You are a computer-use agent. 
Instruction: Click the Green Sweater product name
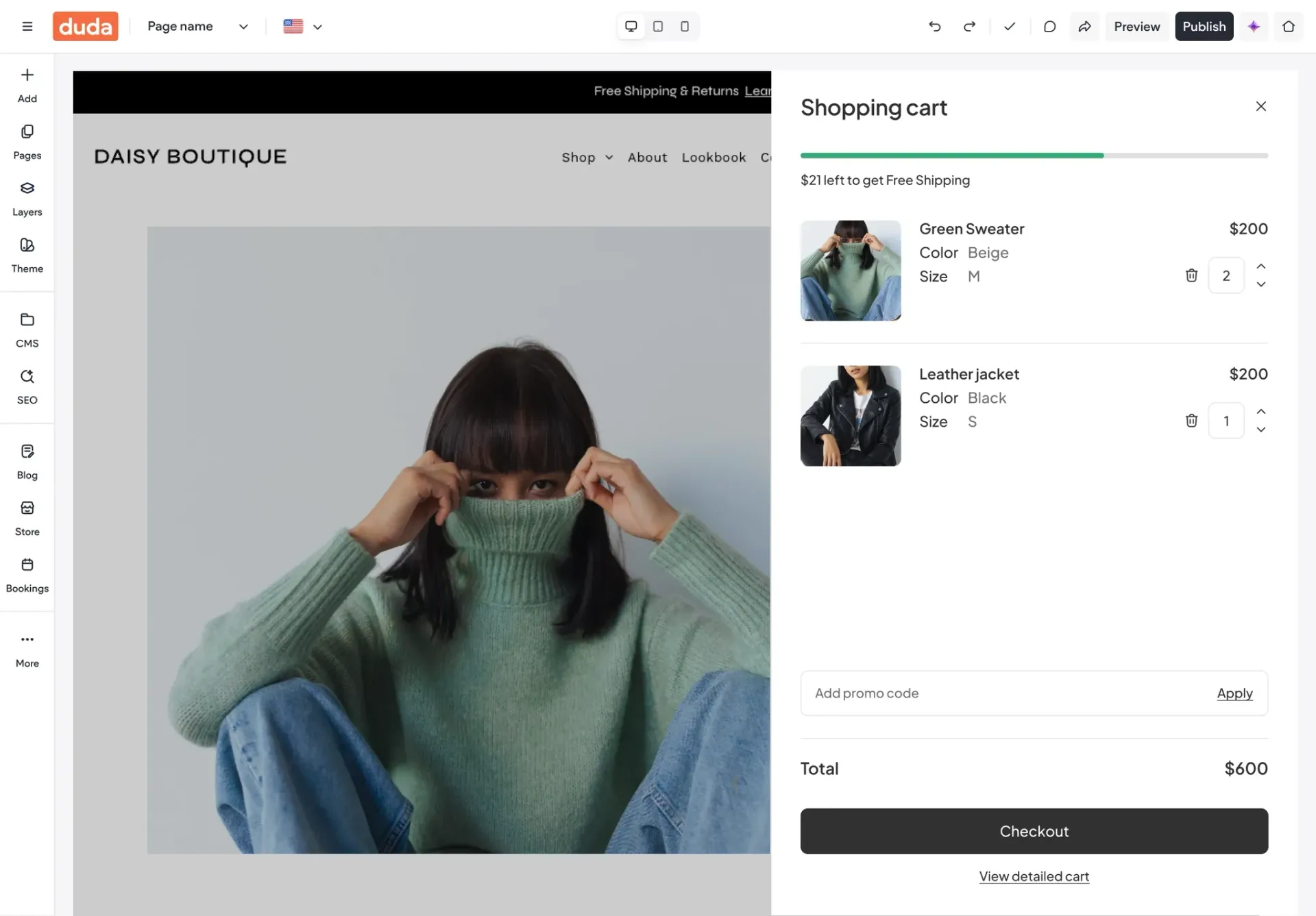pyautogui.click(x=972, y=229)
